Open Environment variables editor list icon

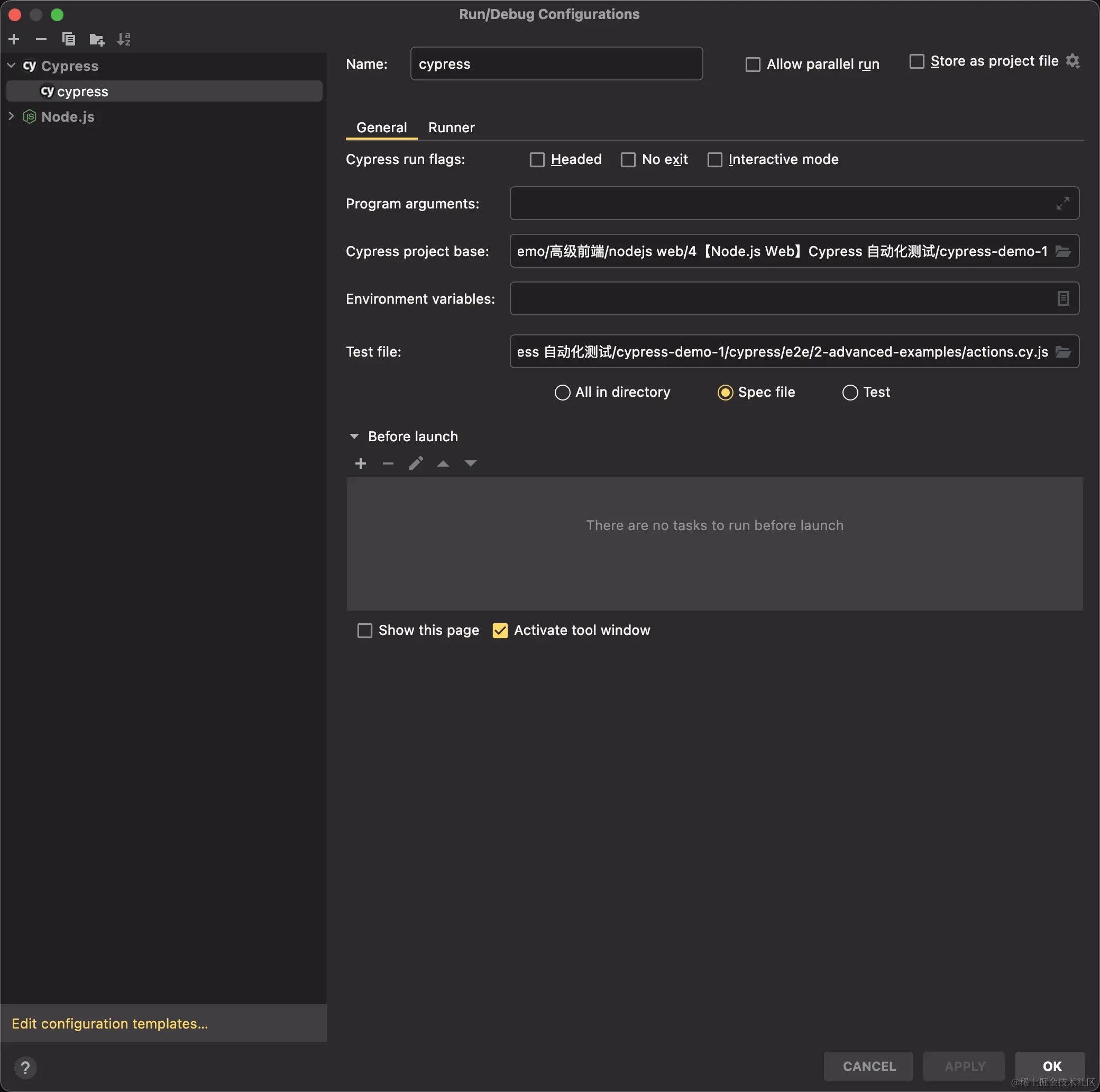1062,298
